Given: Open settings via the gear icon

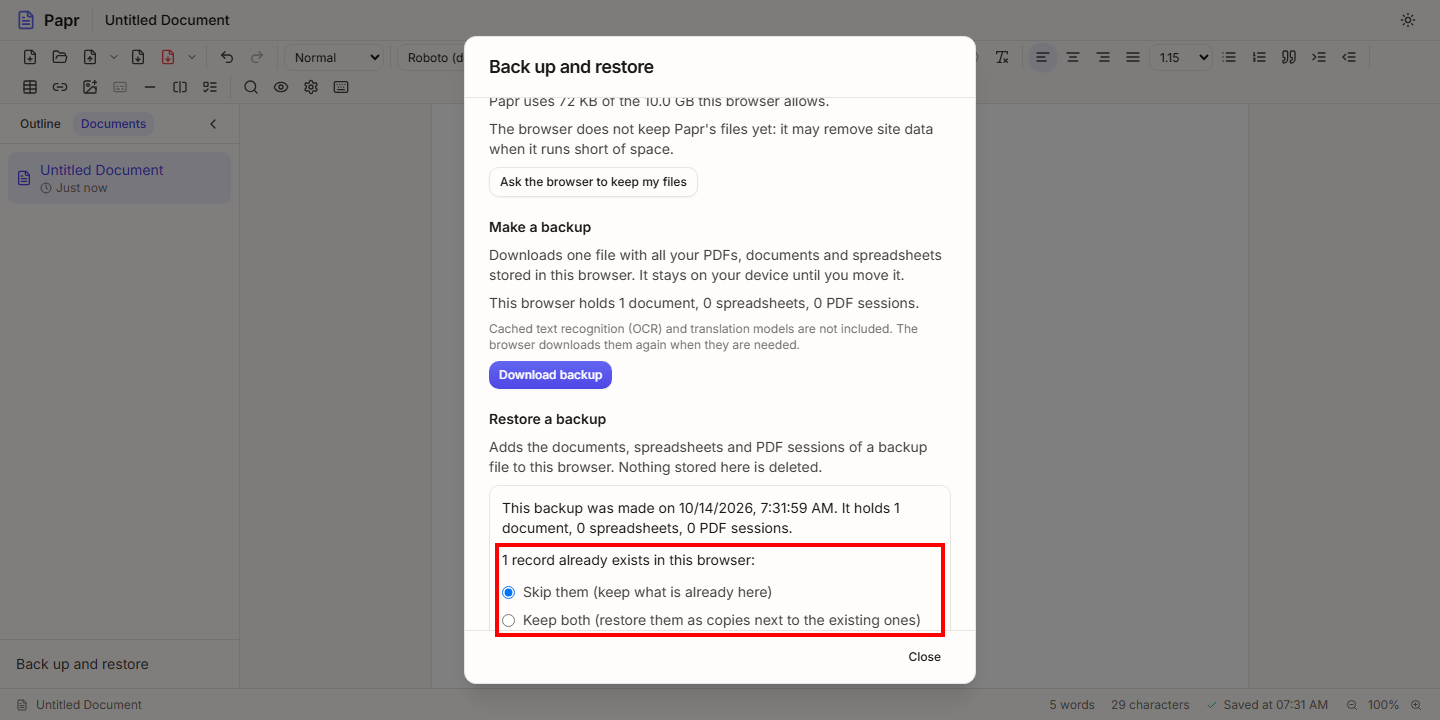Looking at the screenshot, I should click(311, 87).
